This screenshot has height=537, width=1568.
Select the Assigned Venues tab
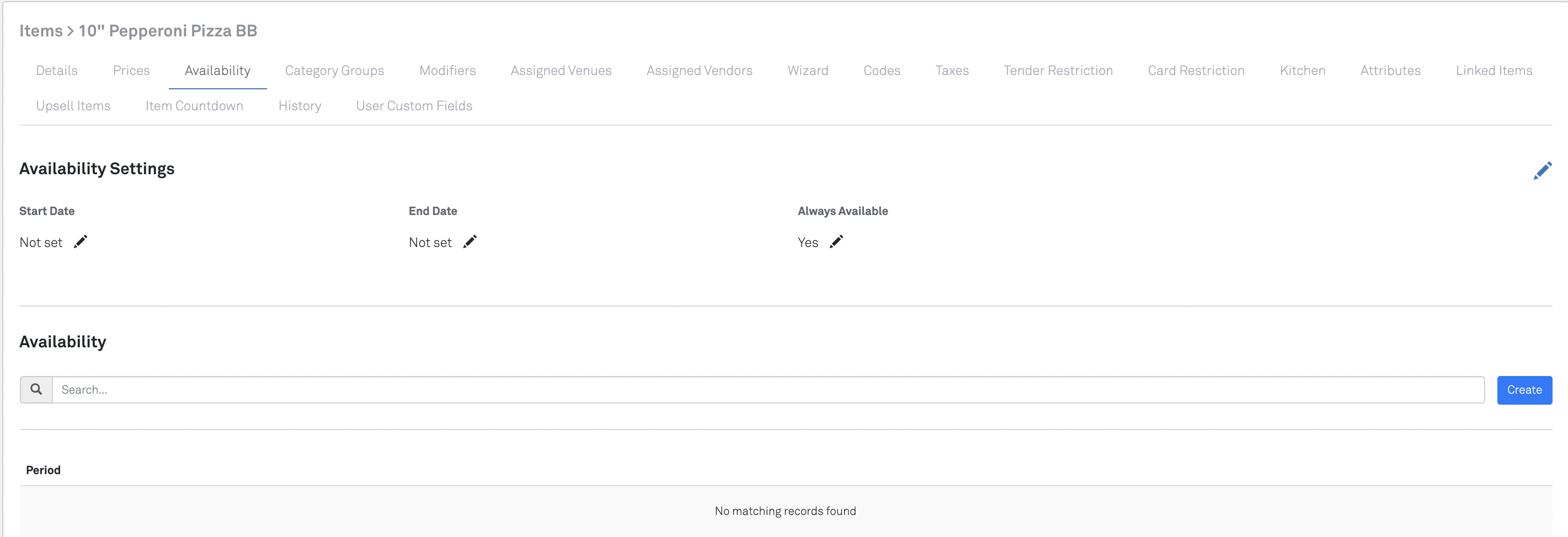click(561, 71)
